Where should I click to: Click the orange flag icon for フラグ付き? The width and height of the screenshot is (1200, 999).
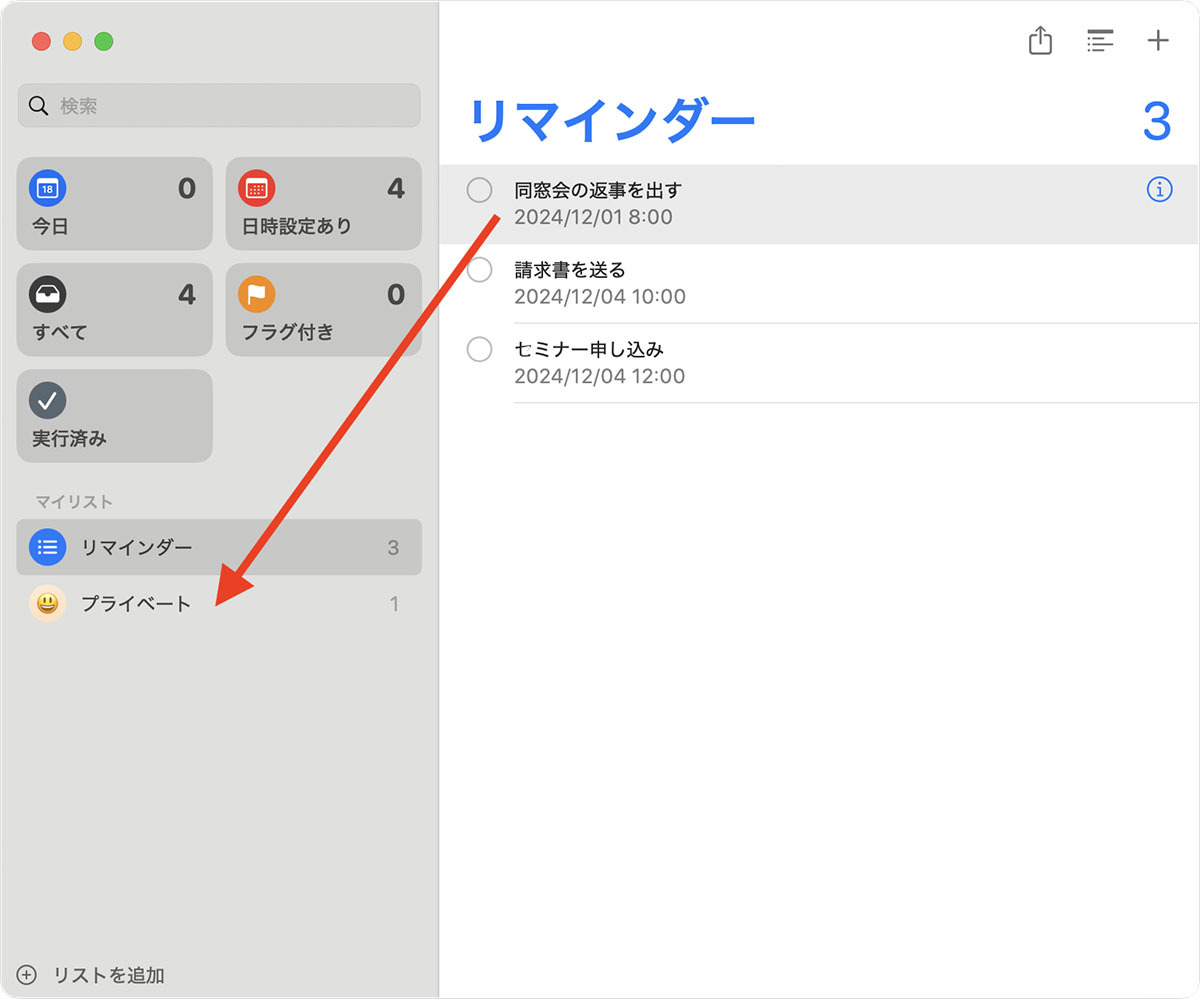point(257,294)
